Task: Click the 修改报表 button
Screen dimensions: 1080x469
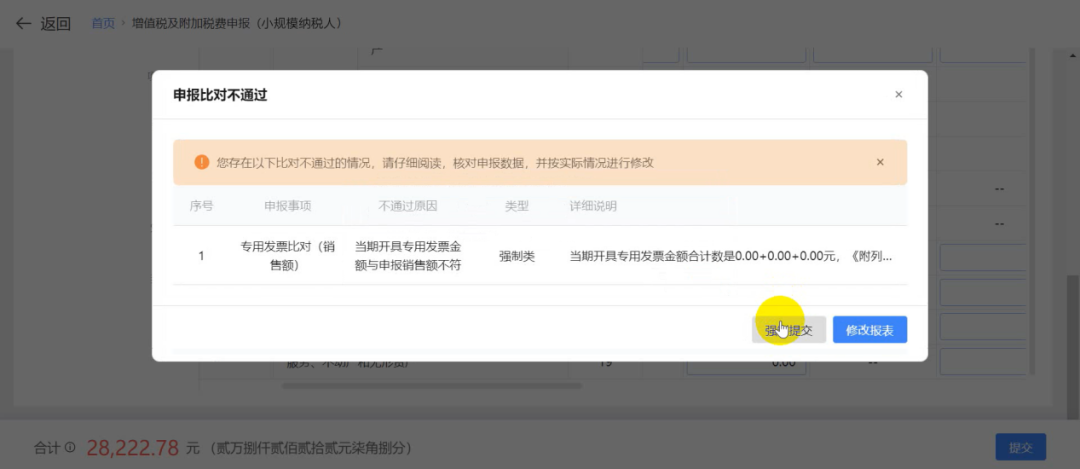Action: click(x=869, y=330)
